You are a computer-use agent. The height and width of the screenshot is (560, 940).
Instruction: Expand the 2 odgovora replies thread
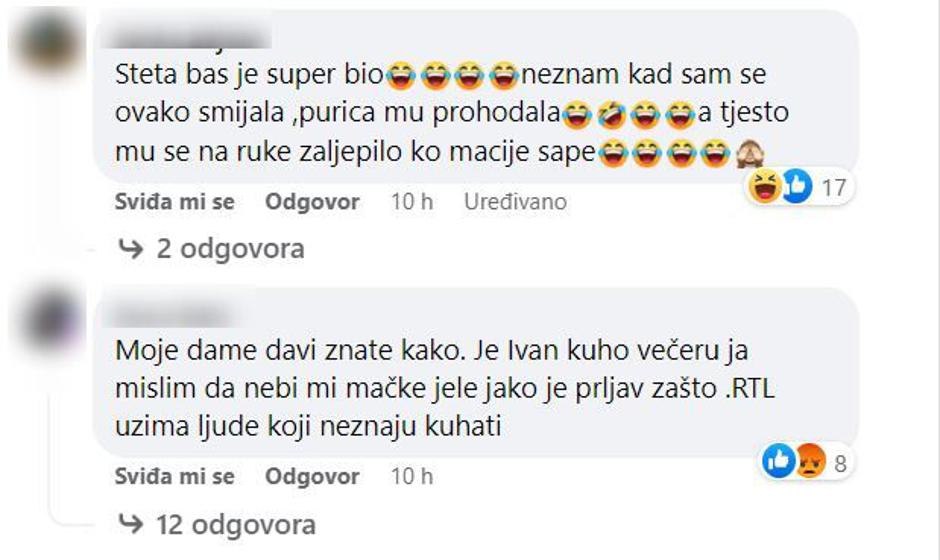point(230,248)
